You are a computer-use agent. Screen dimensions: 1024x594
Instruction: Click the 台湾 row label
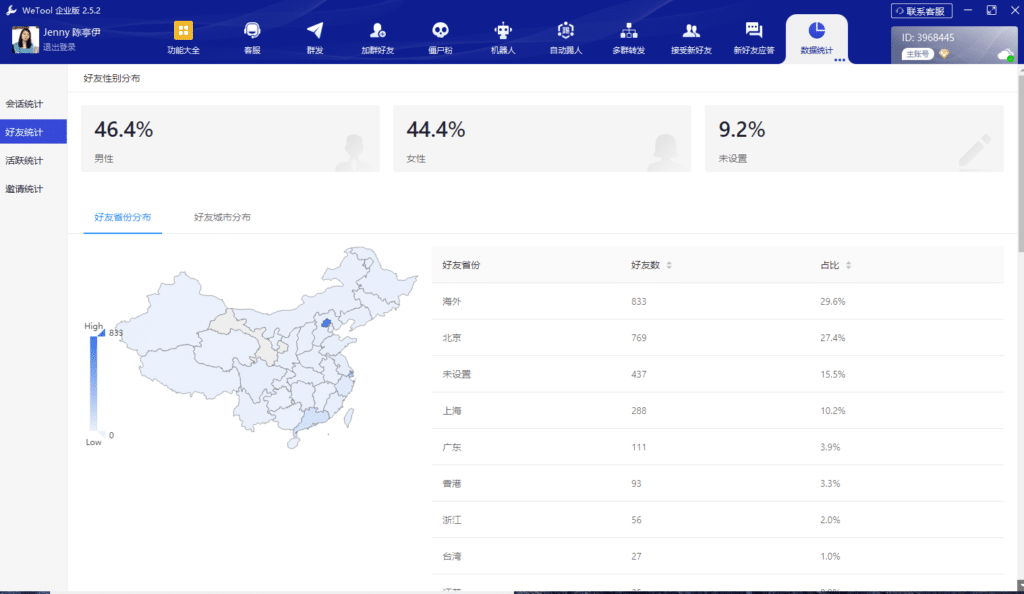451,557
